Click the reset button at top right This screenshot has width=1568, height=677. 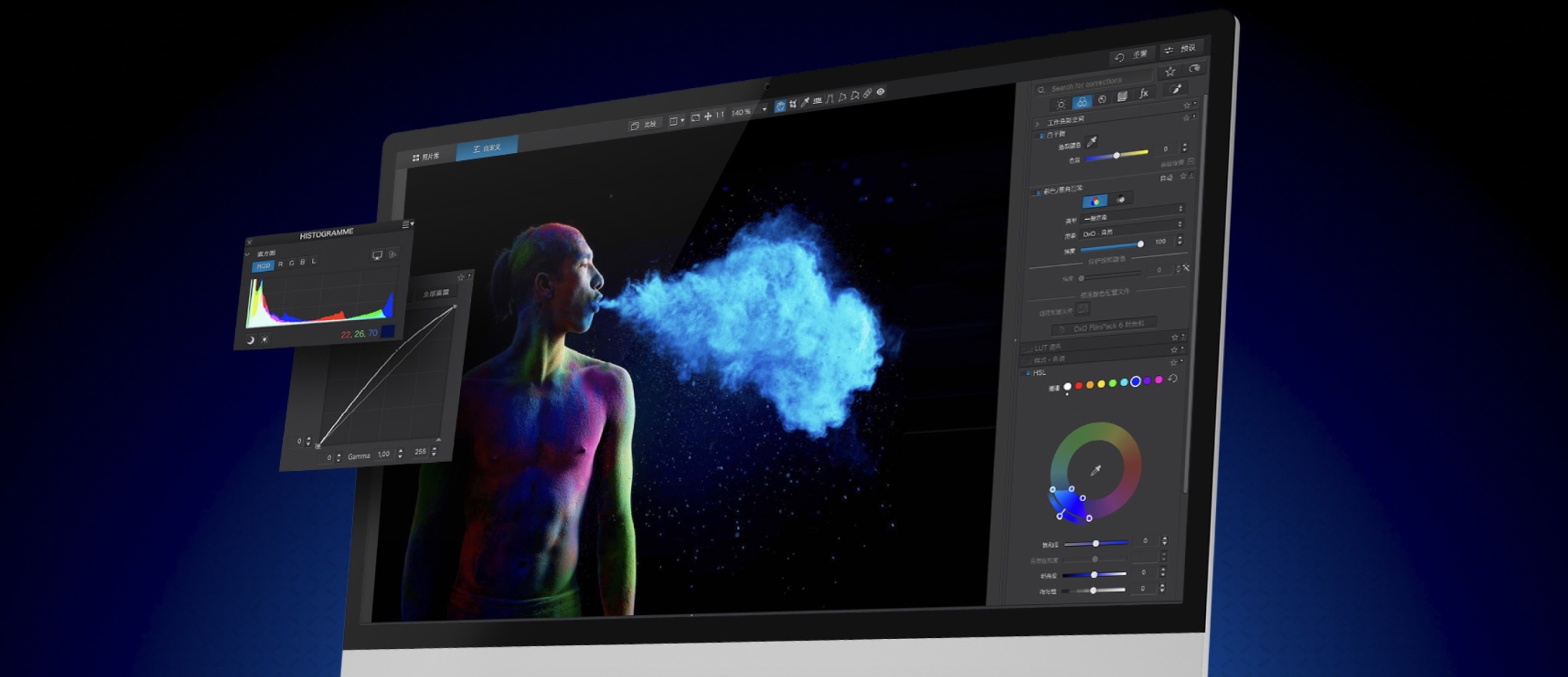pos(1131,55)
